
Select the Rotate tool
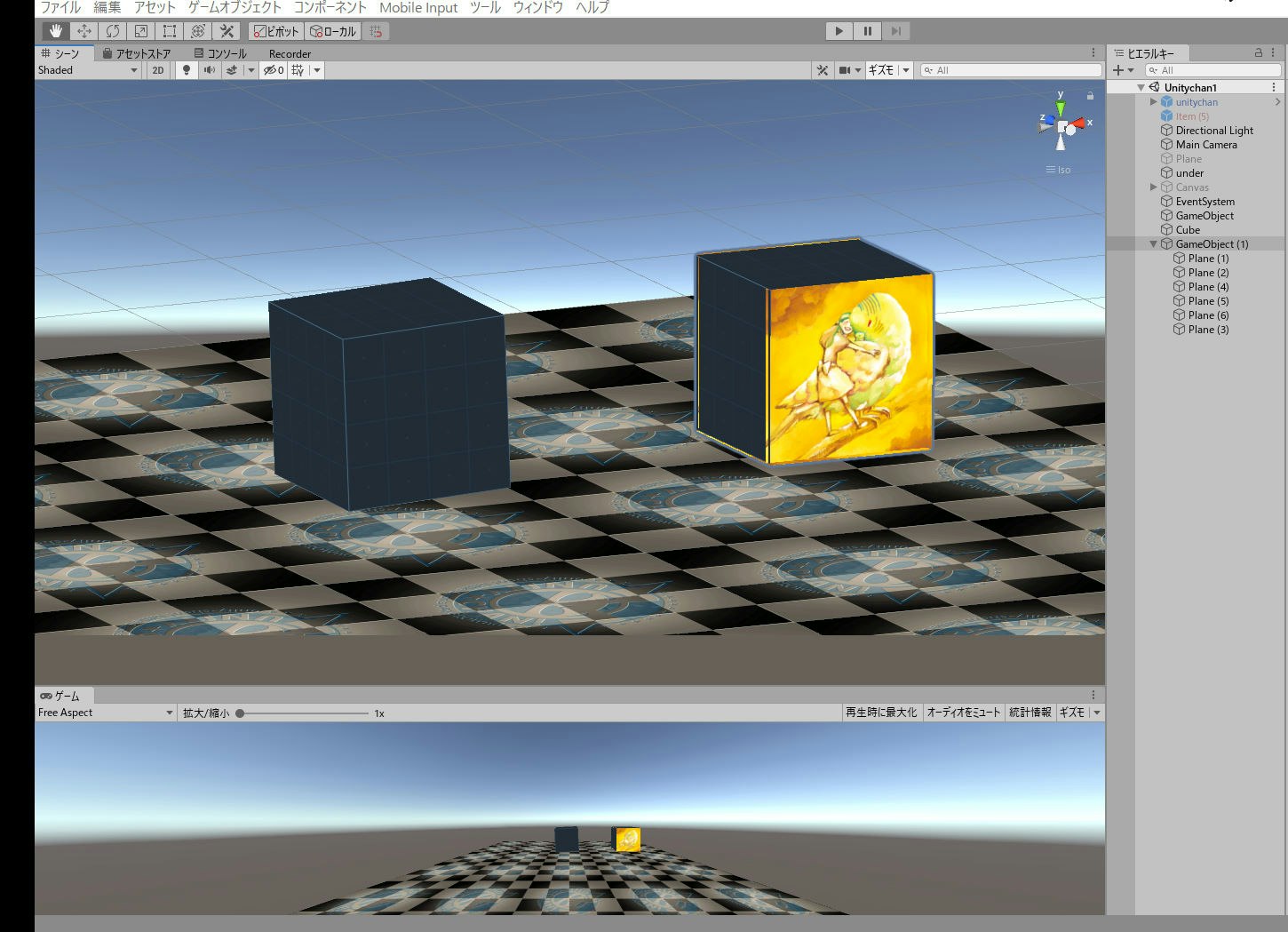113,31
